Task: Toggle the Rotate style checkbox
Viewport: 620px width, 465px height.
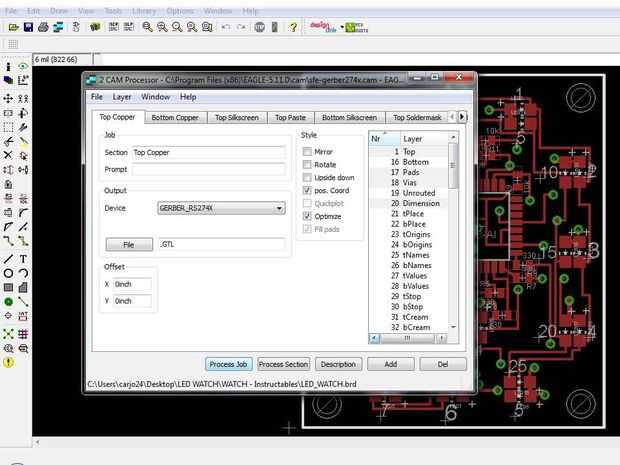Action: tap(308, 164)
